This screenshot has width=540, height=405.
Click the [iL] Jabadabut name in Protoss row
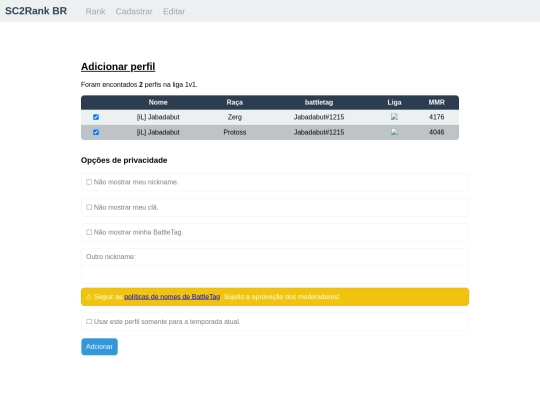click(x=158, y=132)
